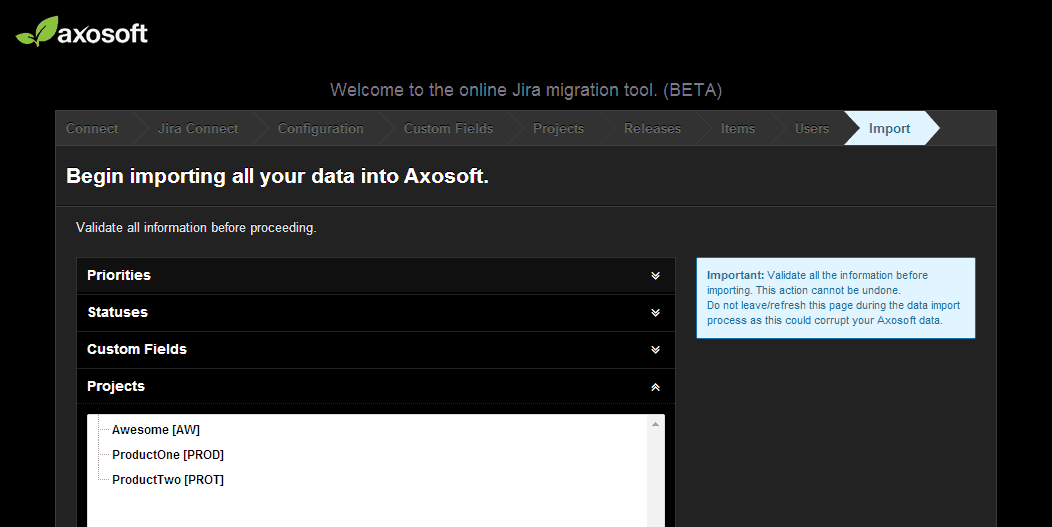Click the Priorities double-chevron down icon
This screenshot has width=1052, height=527.
[655, 276]
